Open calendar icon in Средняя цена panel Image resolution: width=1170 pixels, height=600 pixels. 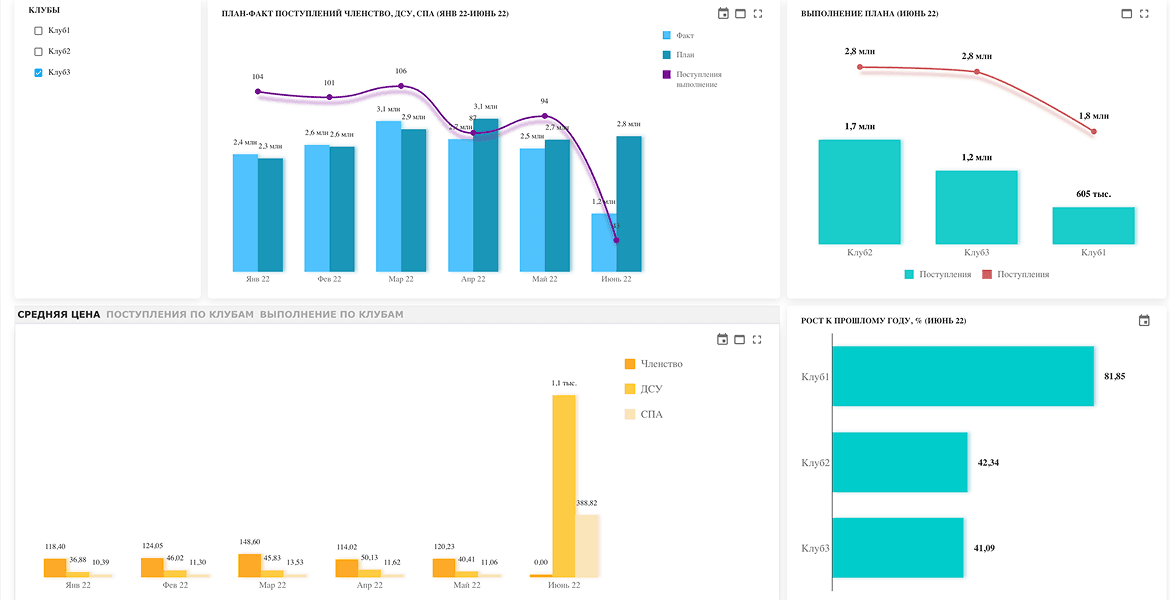click(x=722, y=340)
